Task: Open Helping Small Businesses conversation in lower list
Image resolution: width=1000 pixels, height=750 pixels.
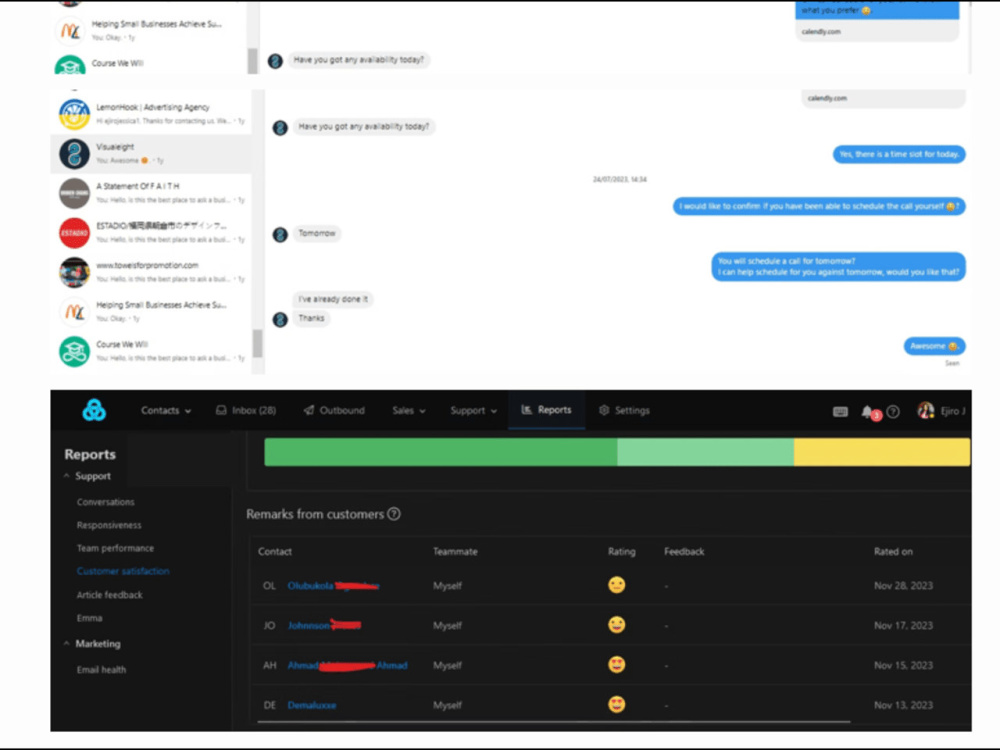Action: click(151, 312)
